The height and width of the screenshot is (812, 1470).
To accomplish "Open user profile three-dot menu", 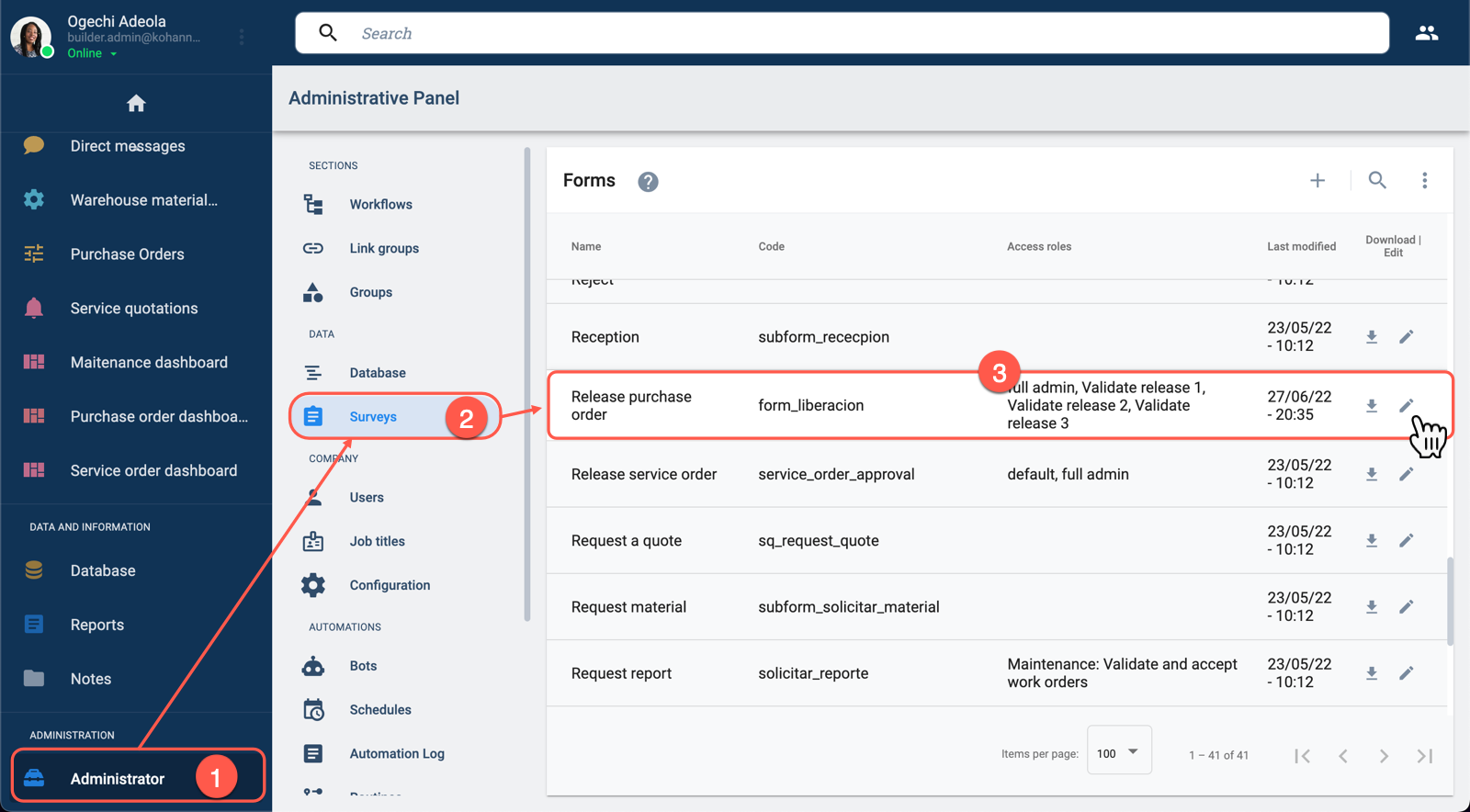I will [242, 37].
